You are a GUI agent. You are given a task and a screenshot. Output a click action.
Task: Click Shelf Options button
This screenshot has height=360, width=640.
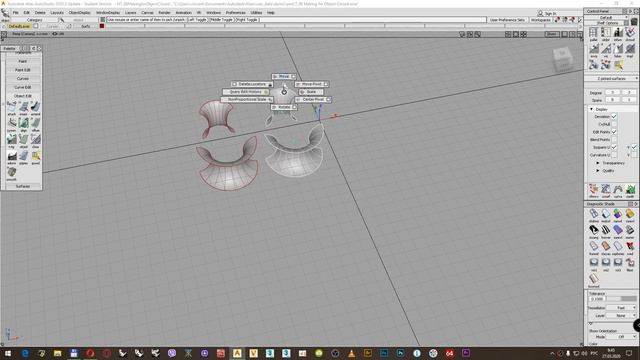[x=608, y=23]
